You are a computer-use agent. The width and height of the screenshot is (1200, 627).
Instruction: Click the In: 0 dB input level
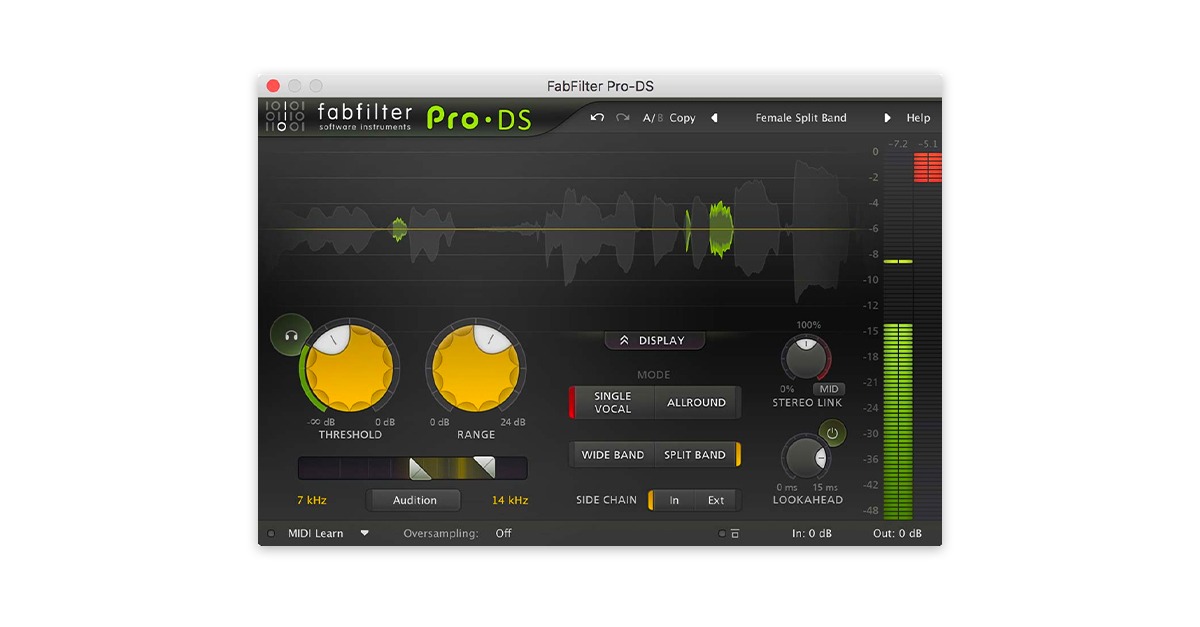pos(812,534)
